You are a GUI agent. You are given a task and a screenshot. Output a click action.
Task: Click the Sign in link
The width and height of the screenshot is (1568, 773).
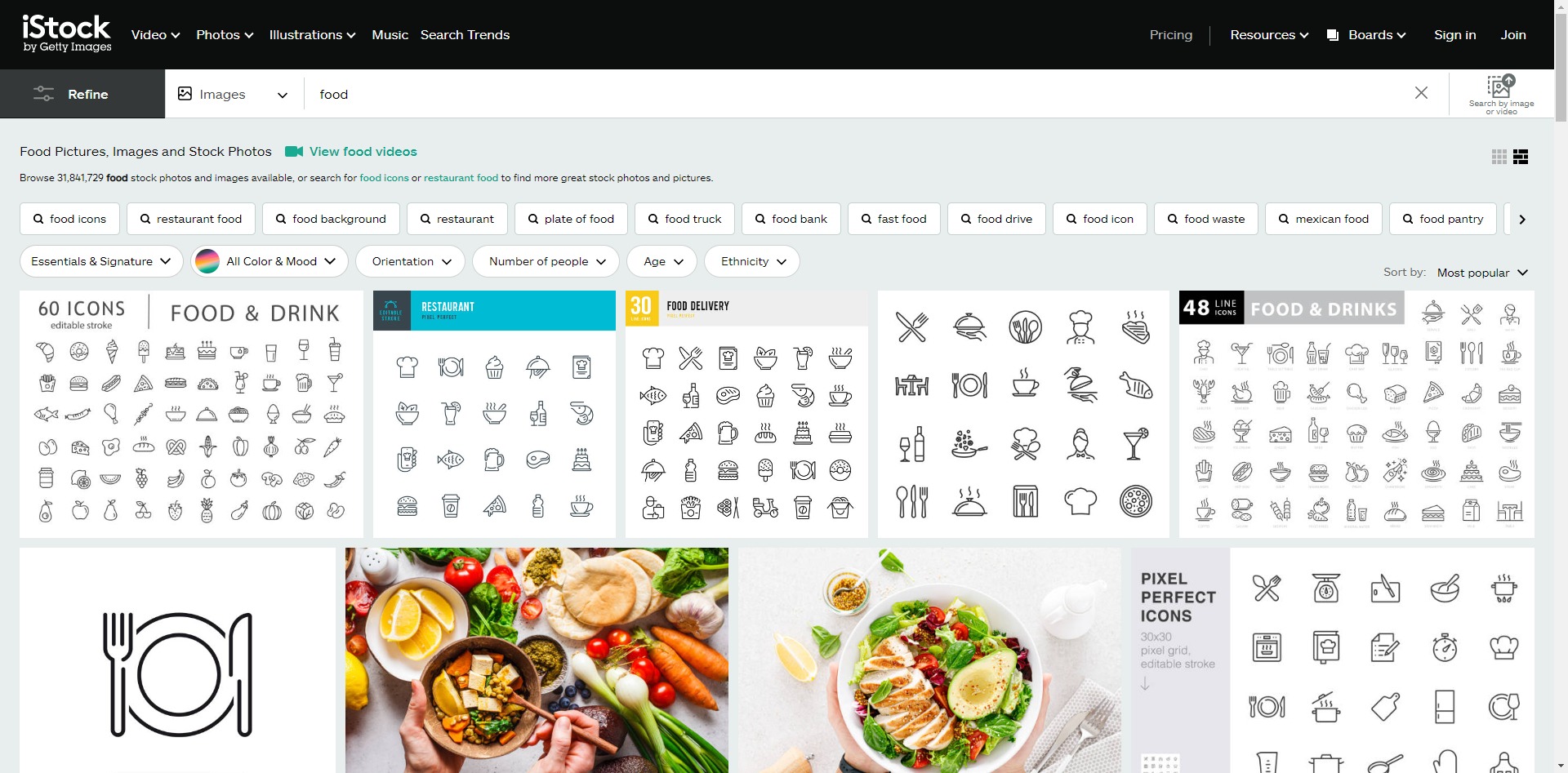tap(1454, 35)
